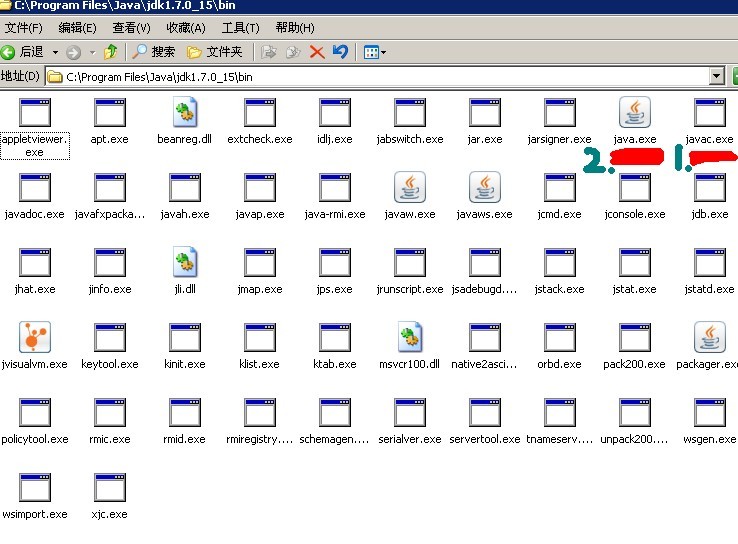Click the Copy To folder toolbar icon
This screenshot has height=544, width=738.
pos(293,52)
